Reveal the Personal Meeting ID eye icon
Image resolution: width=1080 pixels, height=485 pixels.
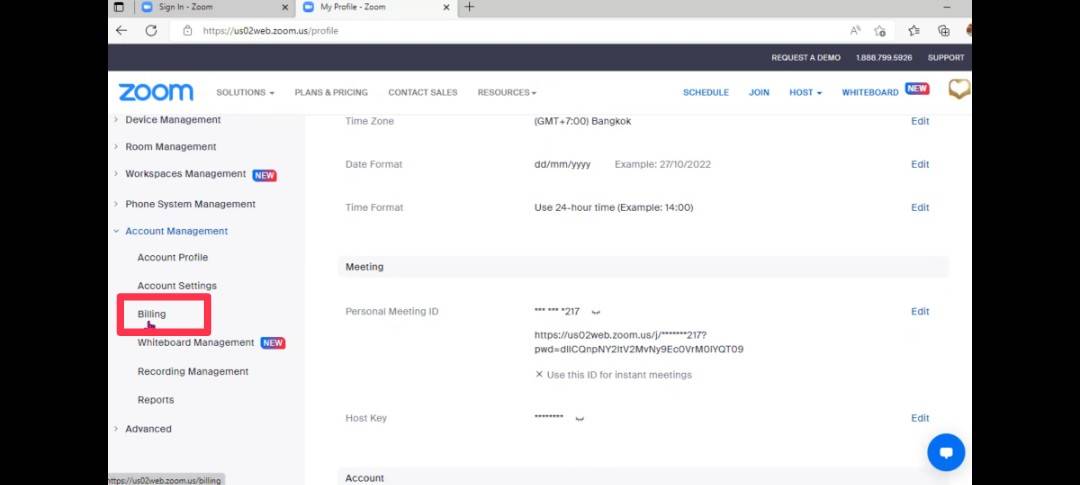coord(595,312)
